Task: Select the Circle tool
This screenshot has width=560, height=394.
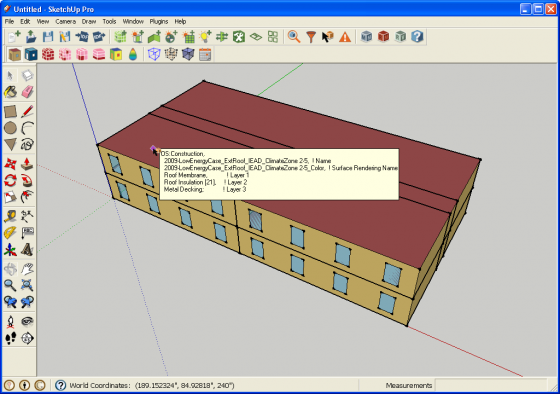Action: click(x=10, y=128)
